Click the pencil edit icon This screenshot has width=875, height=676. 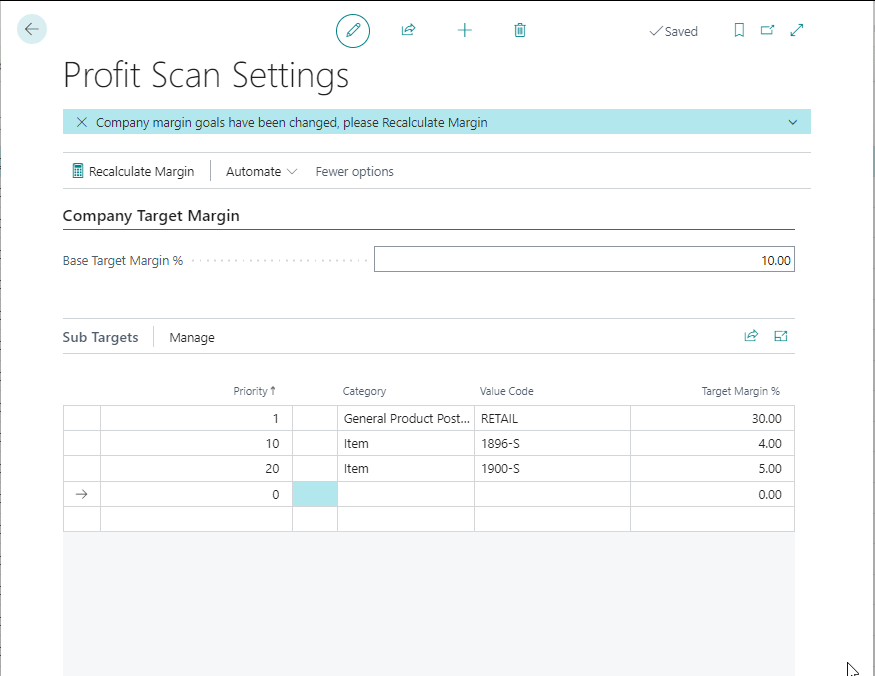pos(352,31)
